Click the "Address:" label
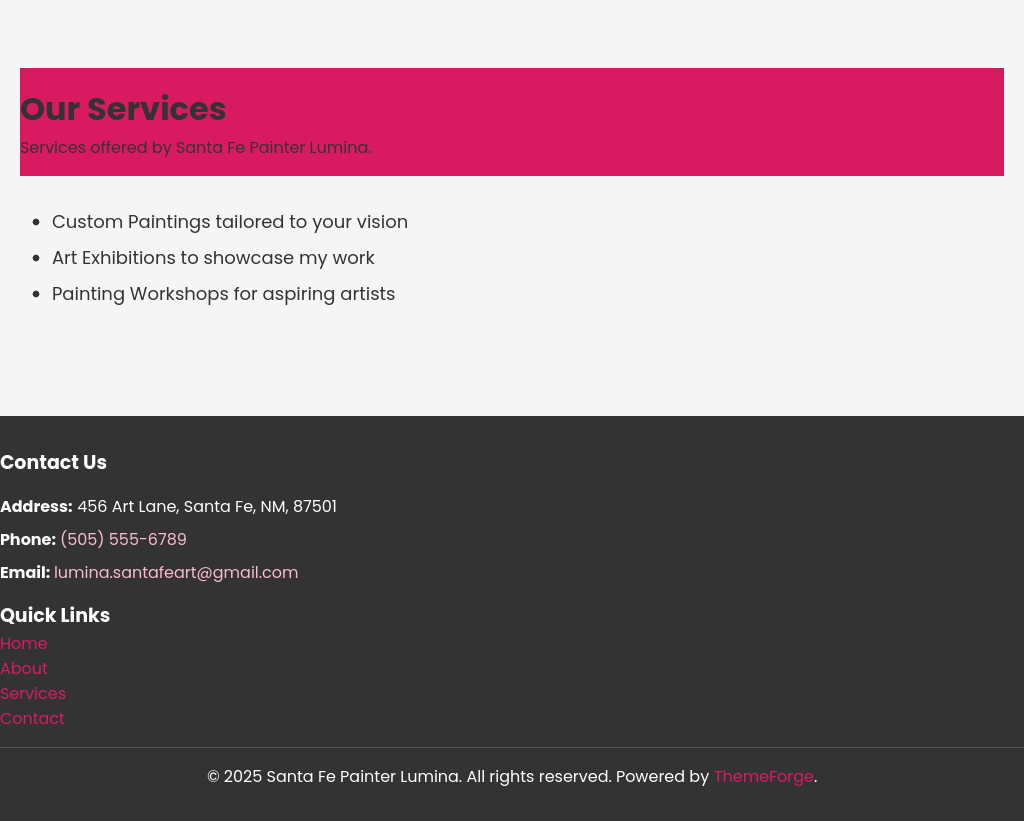This screenshot has width=1024, height=821. pos(36,507)
